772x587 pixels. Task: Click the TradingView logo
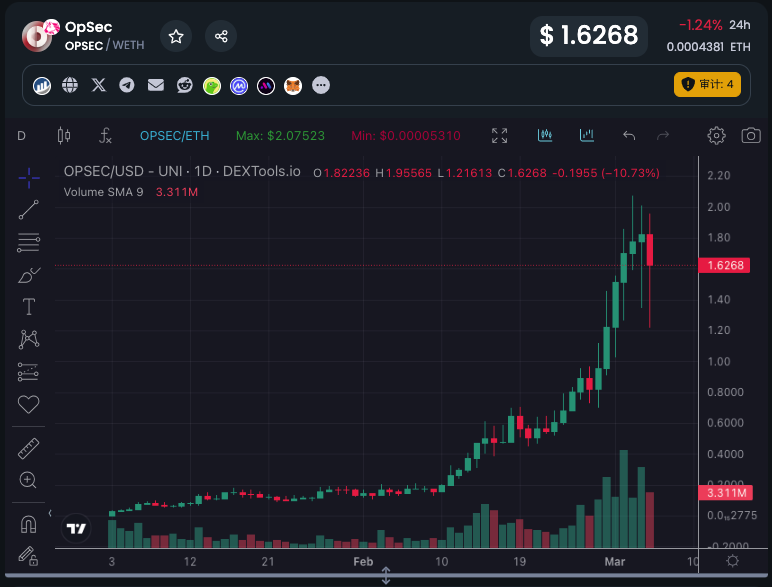(76, 528)
